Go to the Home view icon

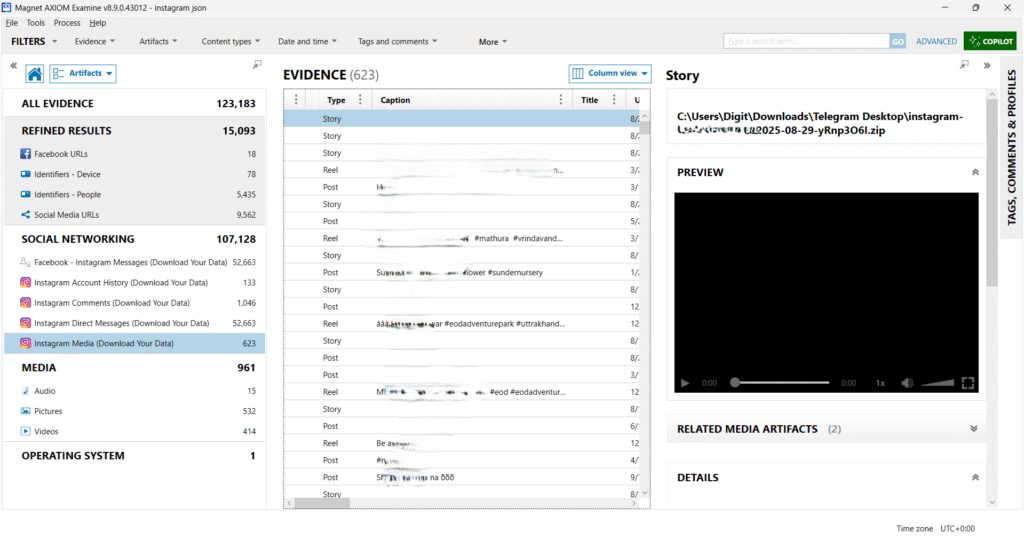tap(35, 74)
